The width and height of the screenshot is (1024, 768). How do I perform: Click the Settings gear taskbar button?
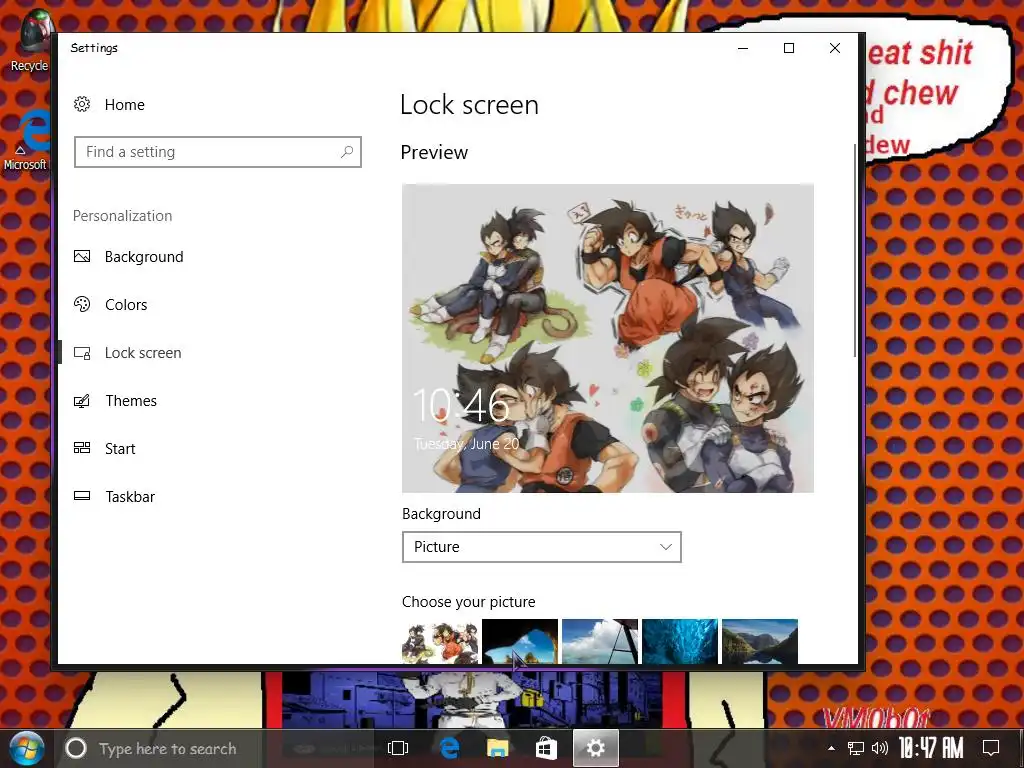tap(596, 748)
